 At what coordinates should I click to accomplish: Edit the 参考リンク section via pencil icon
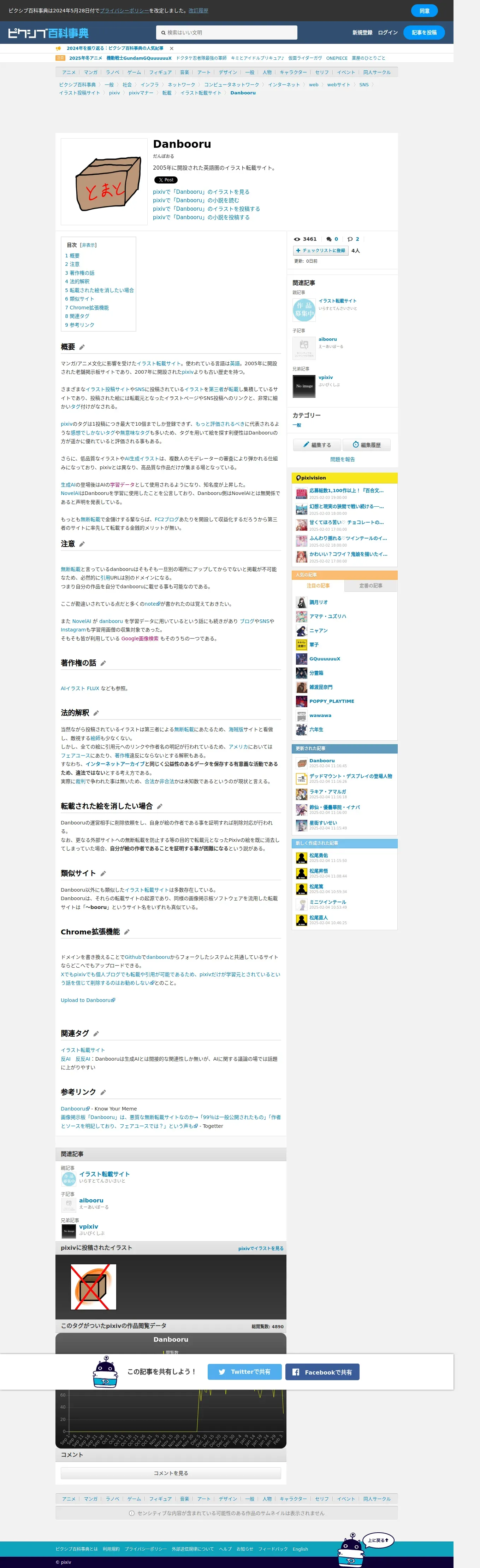click(103, 1092)
